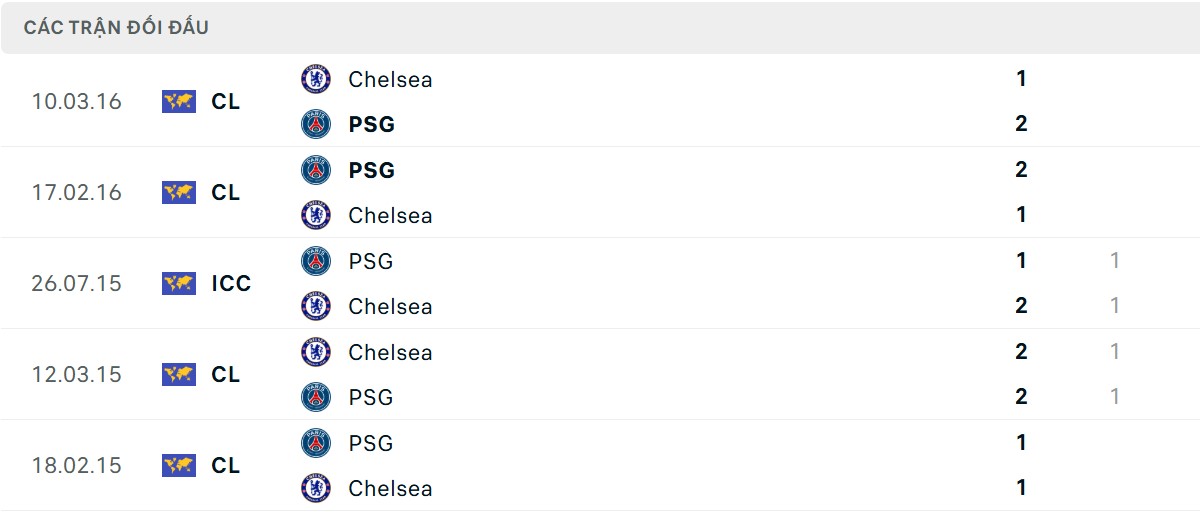1200x512 pixels.
Task: Open the CÁC TRẬN ĐỐI ĐẦU section header
Action: pos(600,28)
